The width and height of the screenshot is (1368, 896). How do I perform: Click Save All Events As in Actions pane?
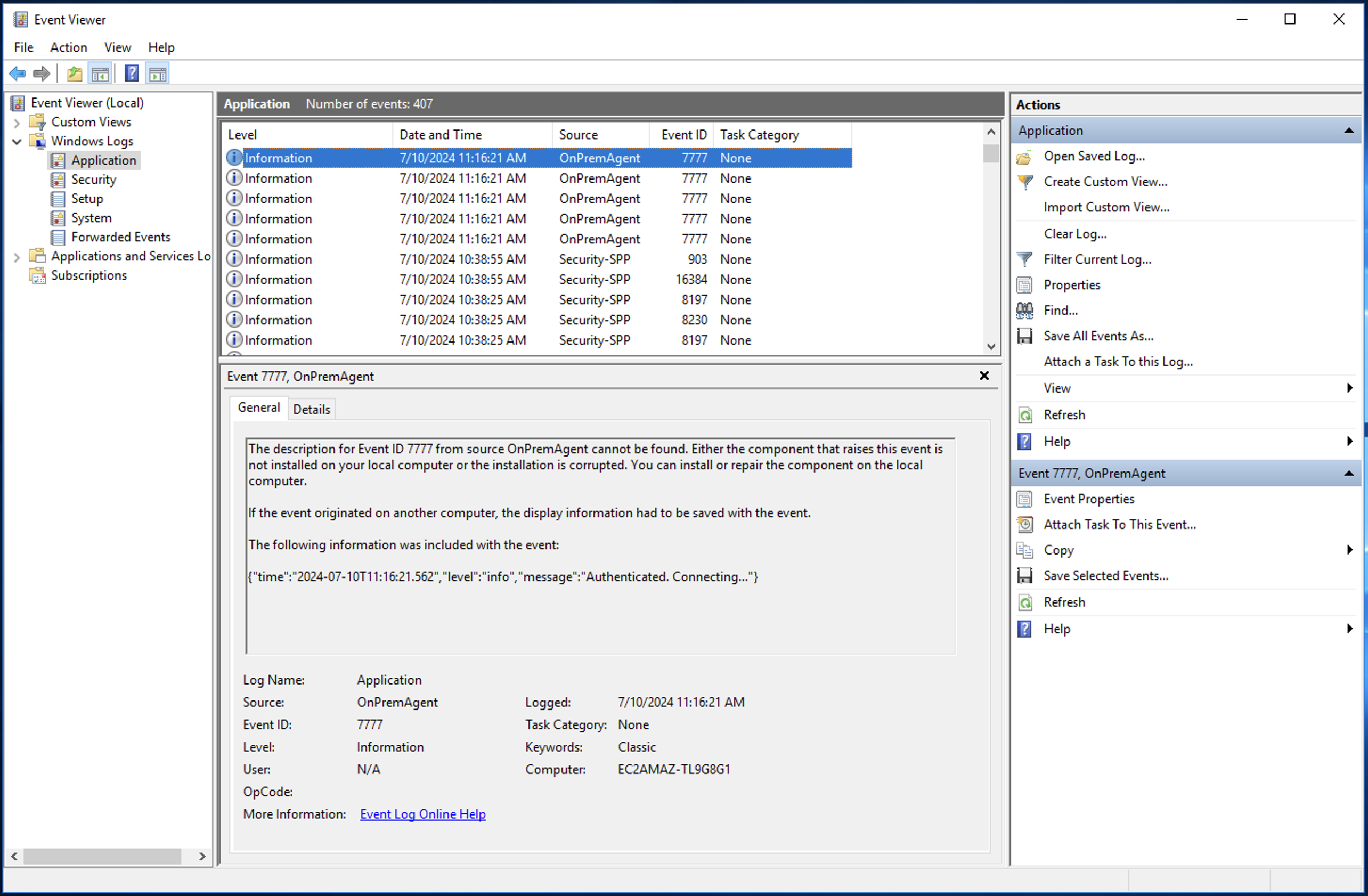tap(1098, 336)
